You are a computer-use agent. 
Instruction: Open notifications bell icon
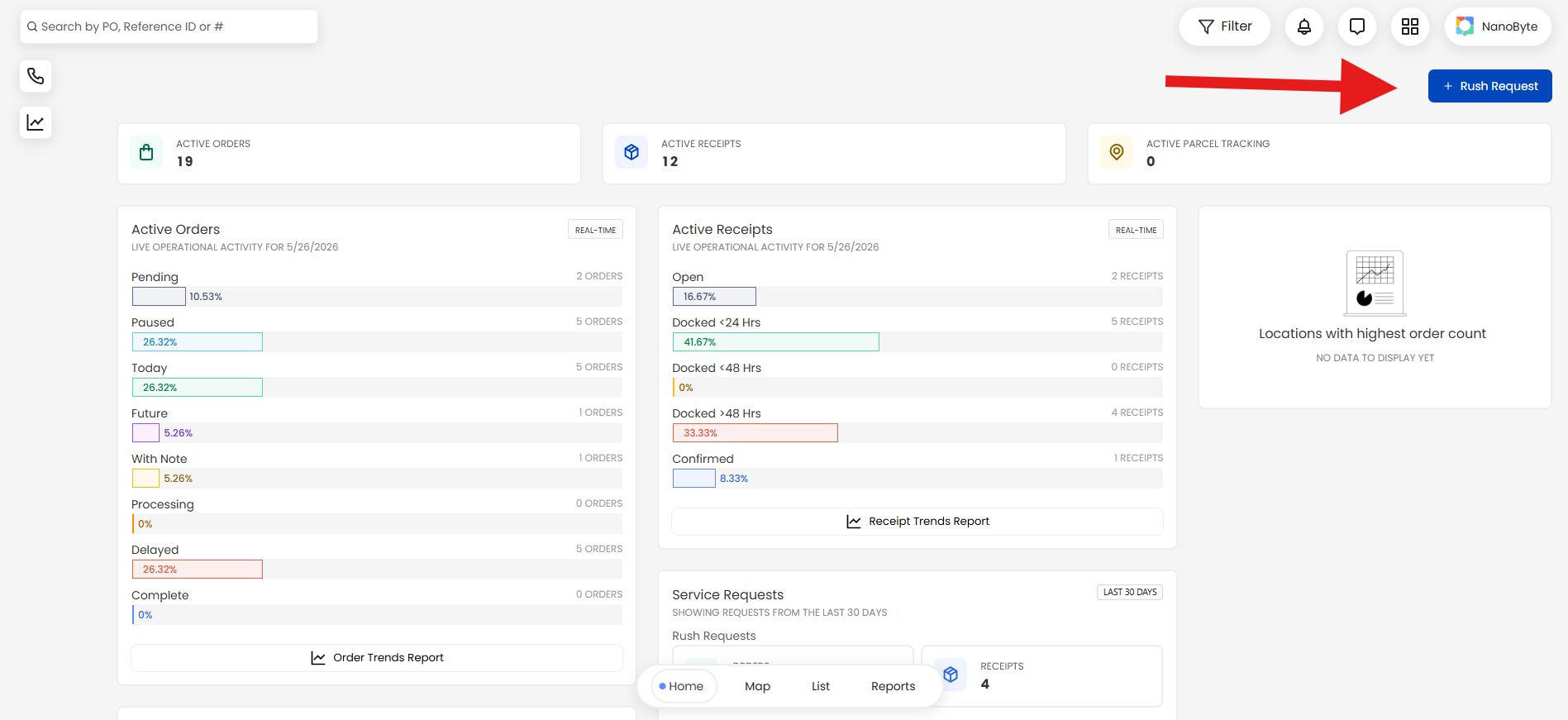(1304, 26)
